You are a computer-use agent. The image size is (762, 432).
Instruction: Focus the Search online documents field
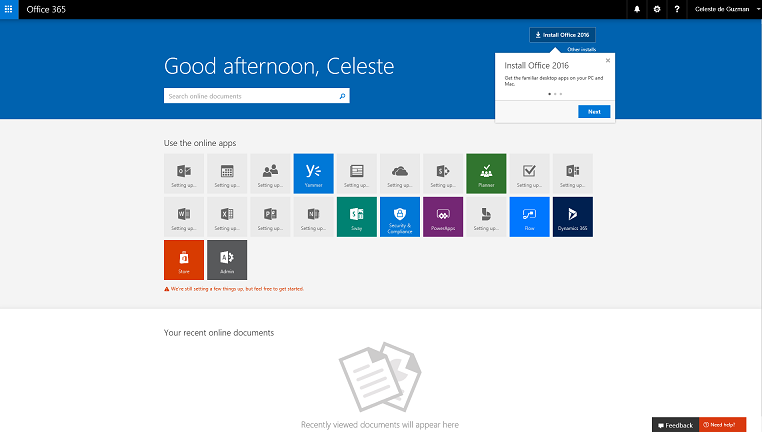pos(257,96)
